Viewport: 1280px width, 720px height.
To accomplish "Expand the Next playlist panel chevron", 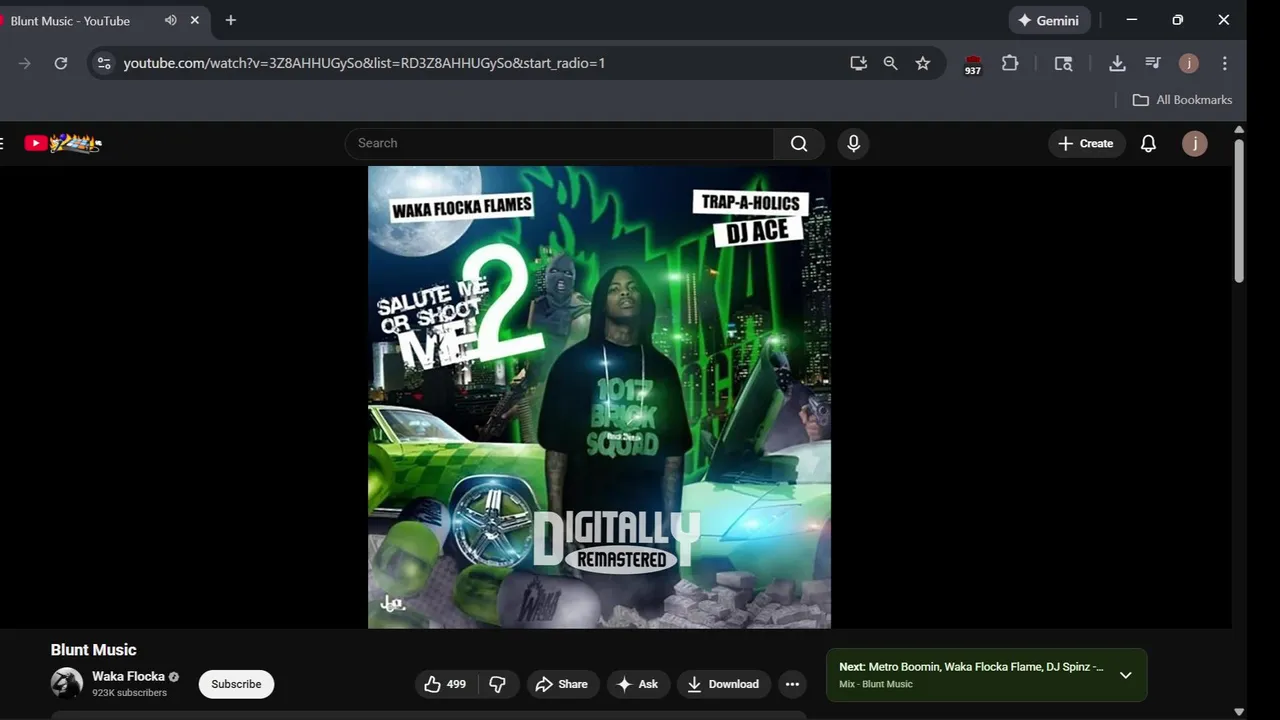I will tap(1125, 675).
